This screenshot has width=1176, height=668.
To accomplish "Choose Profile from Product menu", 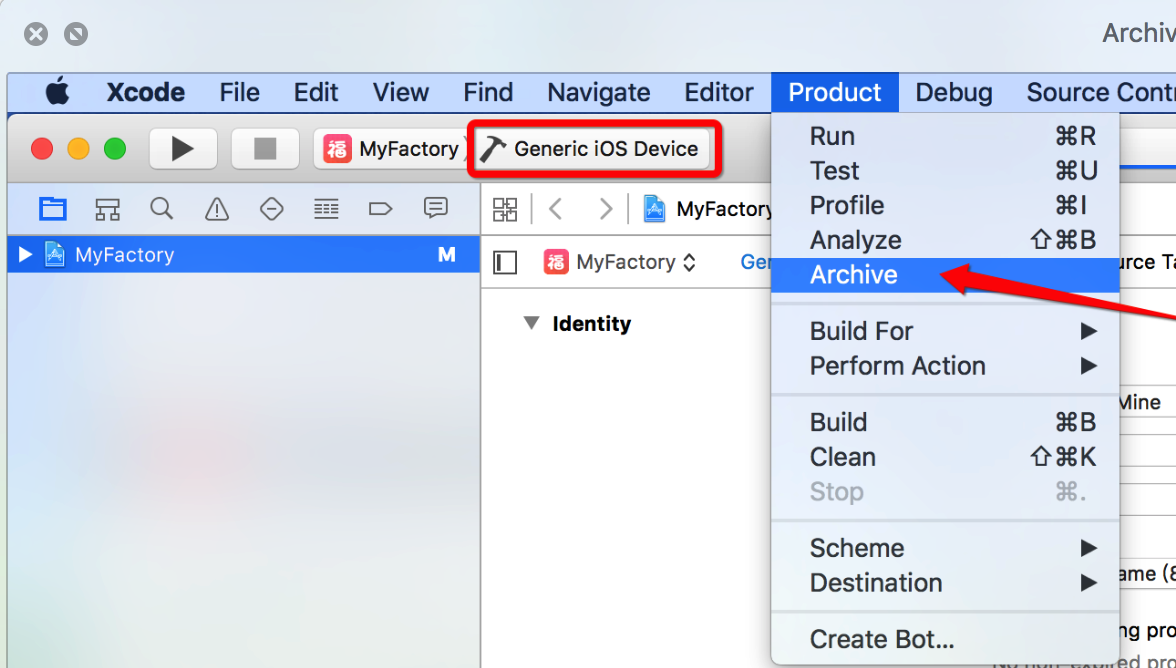I will pos(945,205).
